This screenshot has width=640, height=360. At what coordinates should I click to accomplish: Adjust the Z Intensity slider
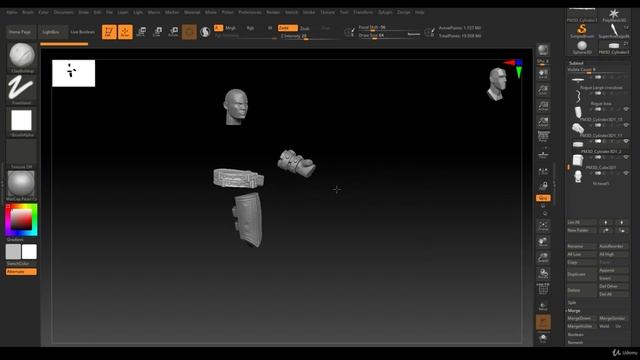pyautogui.click(x=309, y=36)
